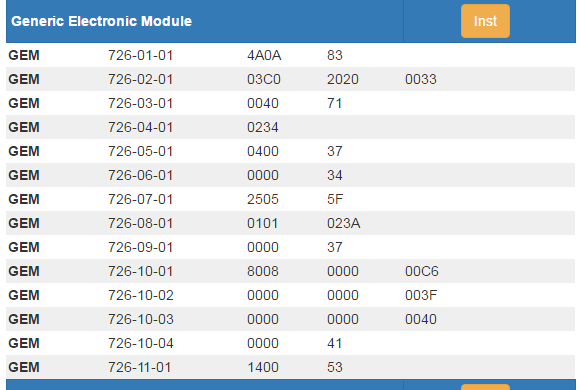This screenshot has height=390, width=581.
Task: Click the 726-03-01 entry
Action: (x=140, y=103)
